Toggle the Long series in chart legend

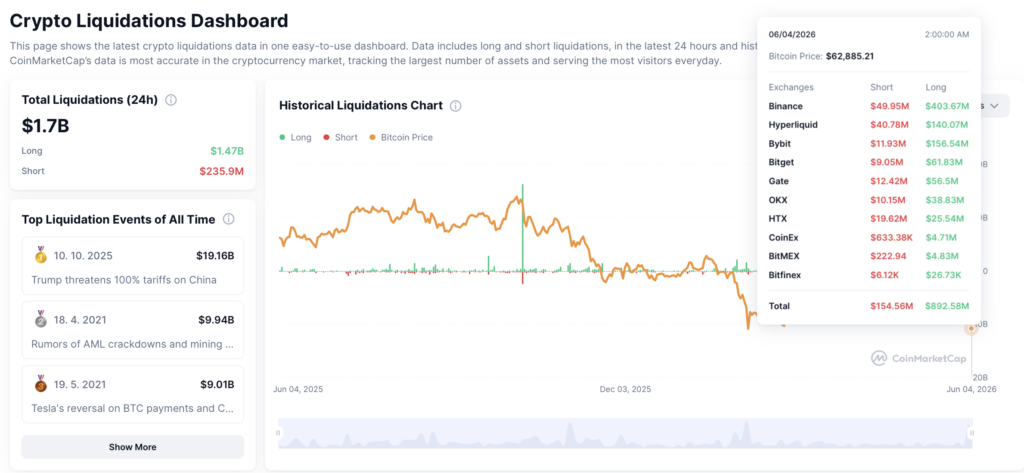click(x=295, y=137)
